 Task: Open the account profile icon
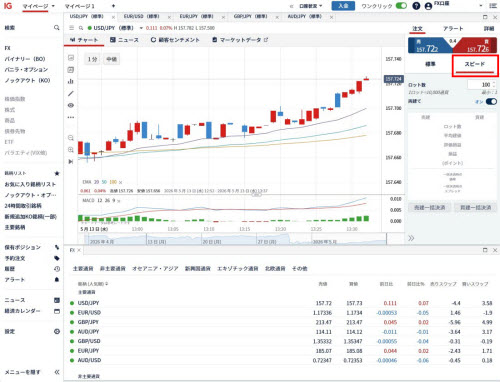tap(428, 6)
